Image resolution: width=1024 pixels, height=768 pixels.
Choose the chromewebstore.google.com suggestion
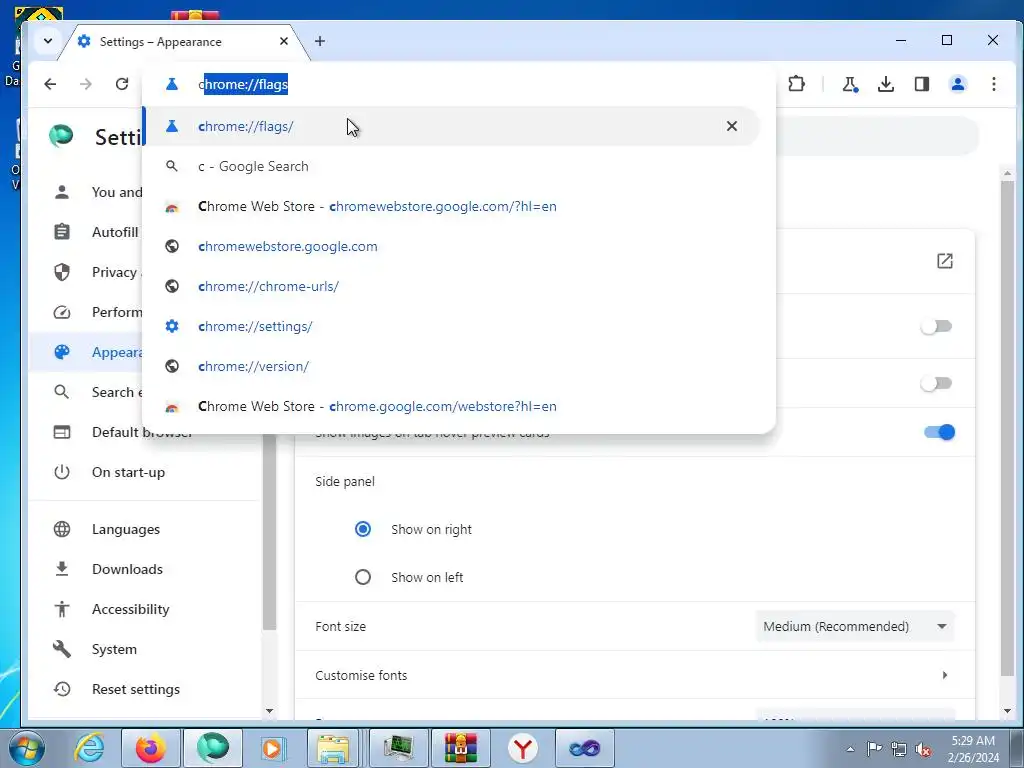[x=451, y=246]
